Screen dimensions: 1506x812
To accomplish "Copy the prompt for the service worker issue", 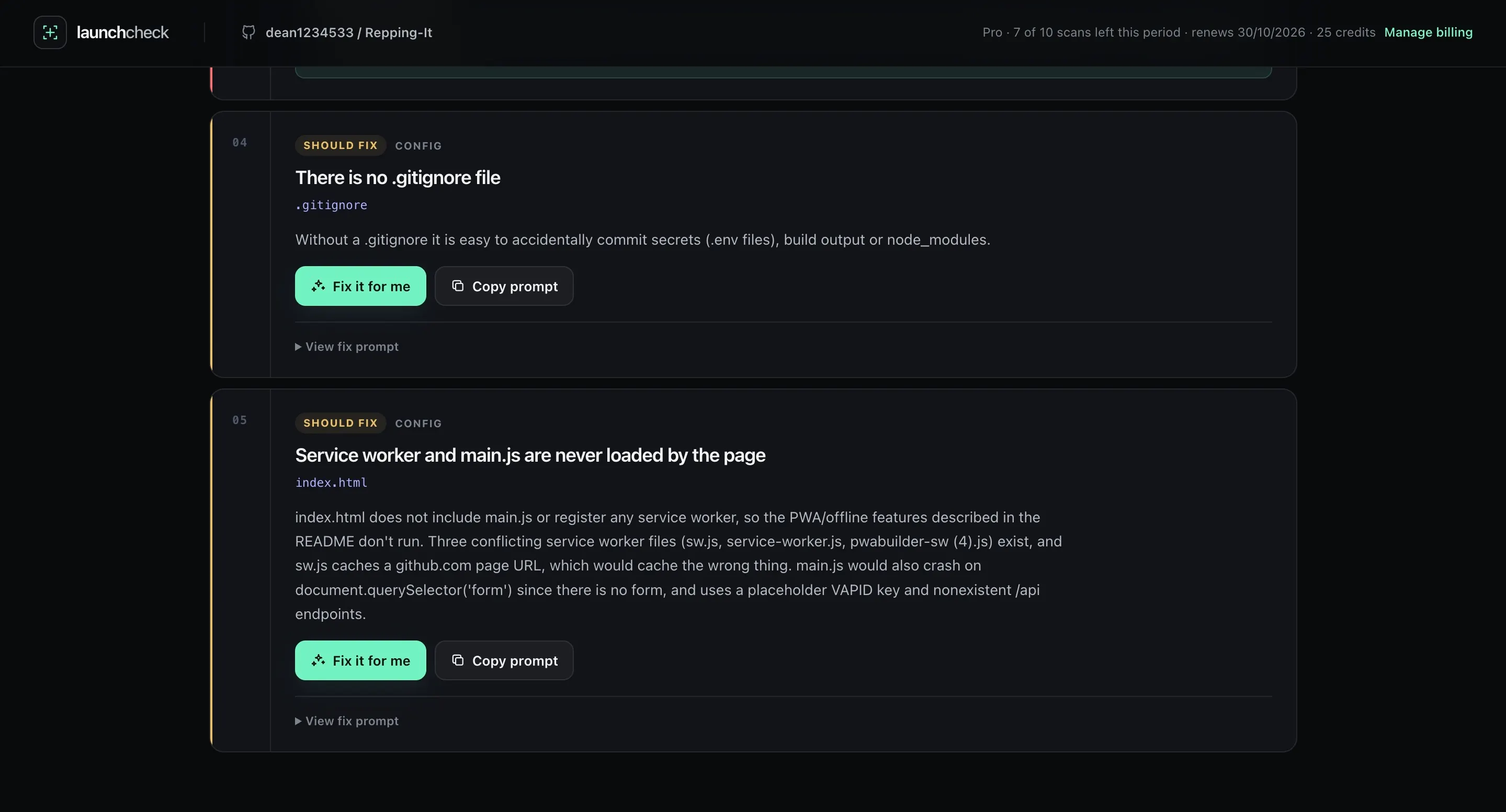I will (504, 660).
